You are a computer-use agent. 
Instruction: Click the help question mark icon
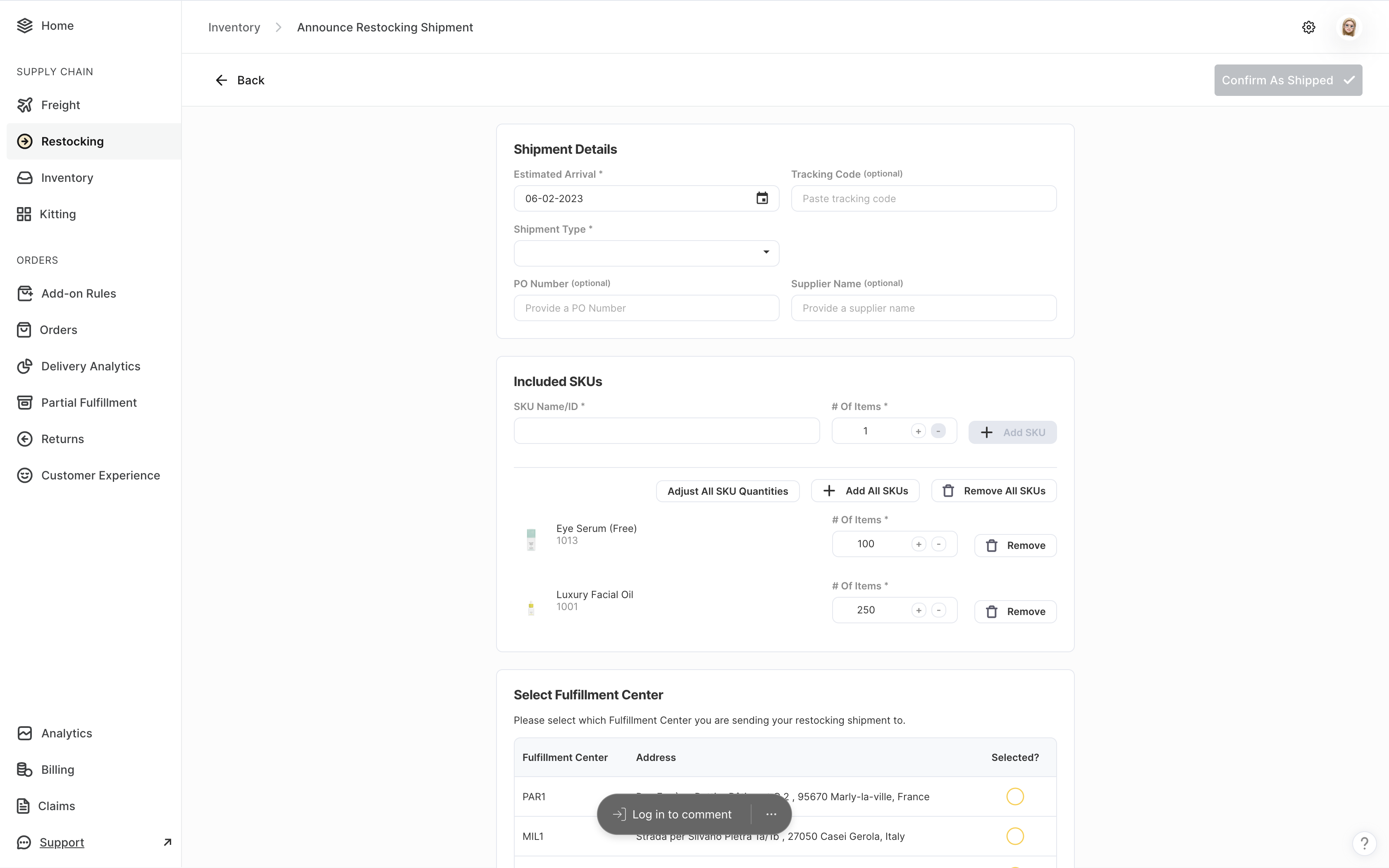point(1364,843)
